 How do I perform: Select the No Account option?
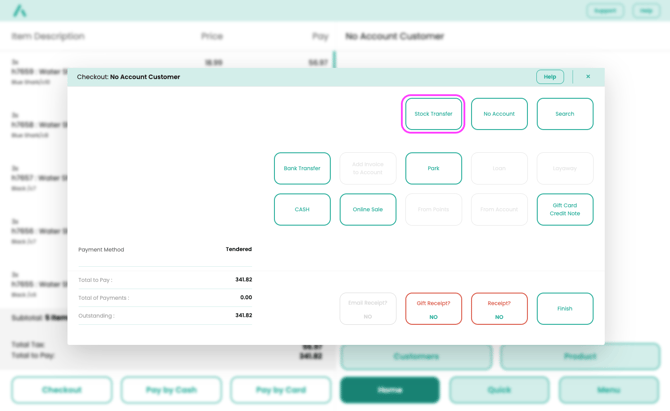coord(499,114)
